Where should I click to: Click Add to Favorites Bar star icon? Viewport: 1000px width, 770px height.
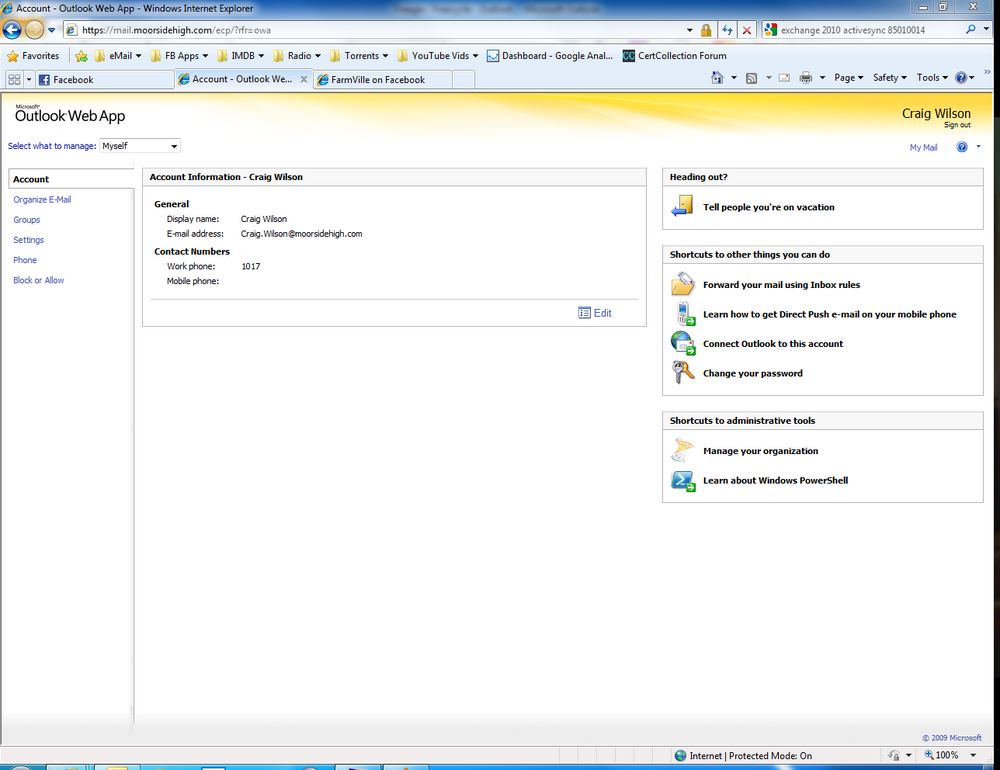pyautogui.click(x=81, y=56)
